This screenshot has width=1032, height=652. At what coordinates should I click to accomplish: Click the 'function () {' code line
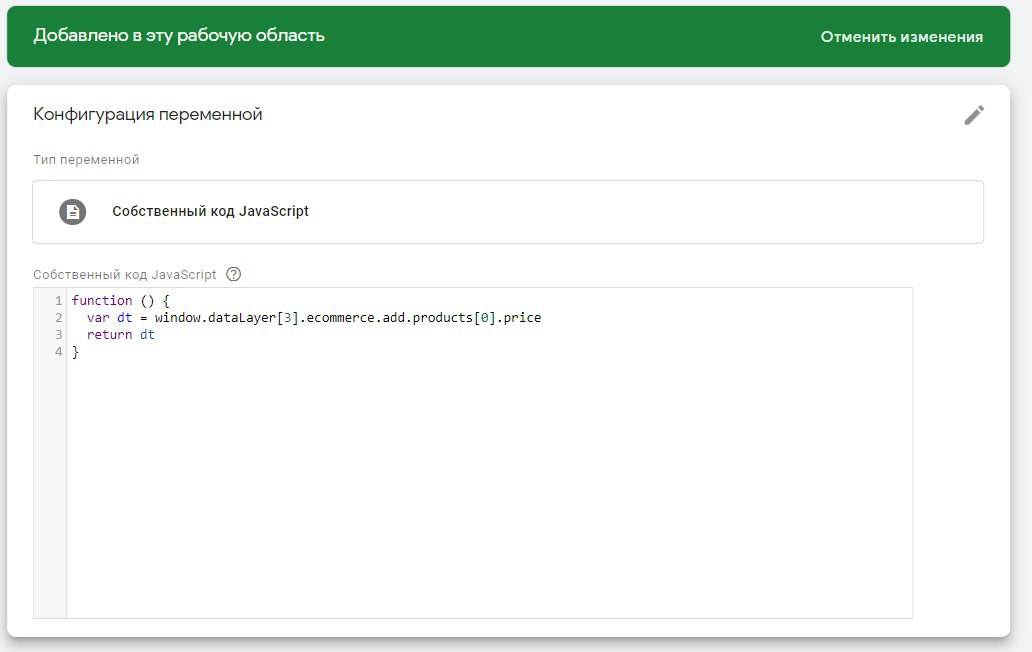pyautogui.click(x=120, y=301)
